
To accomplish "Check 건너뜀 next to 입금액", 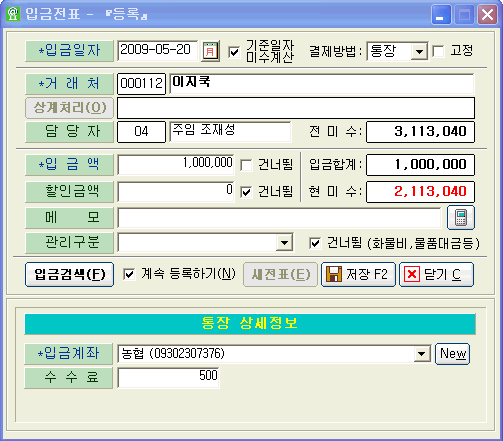I will 246,165.
